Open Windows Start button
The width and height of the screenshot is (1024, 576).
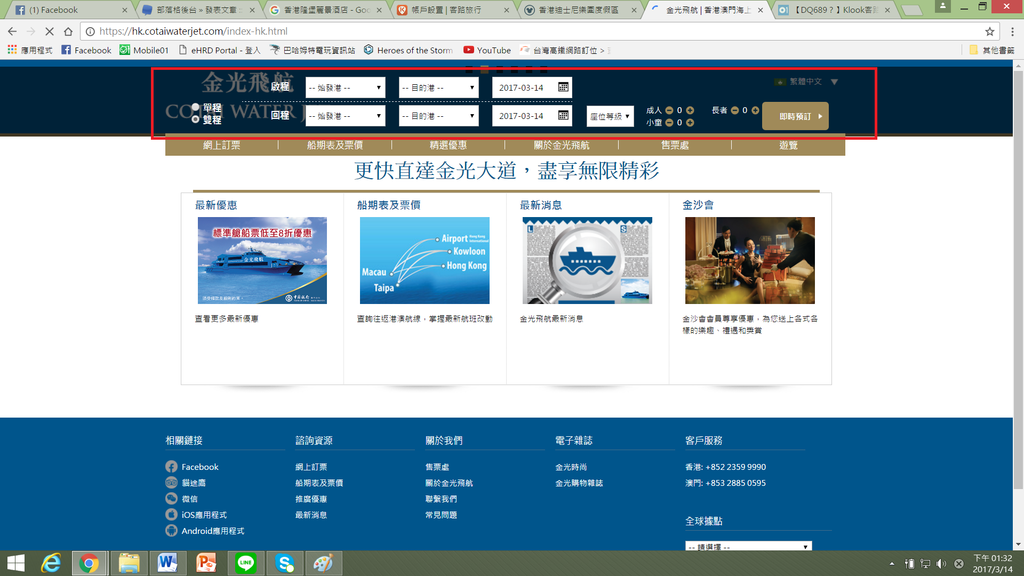pyautogui.click(x=16, y=563)
